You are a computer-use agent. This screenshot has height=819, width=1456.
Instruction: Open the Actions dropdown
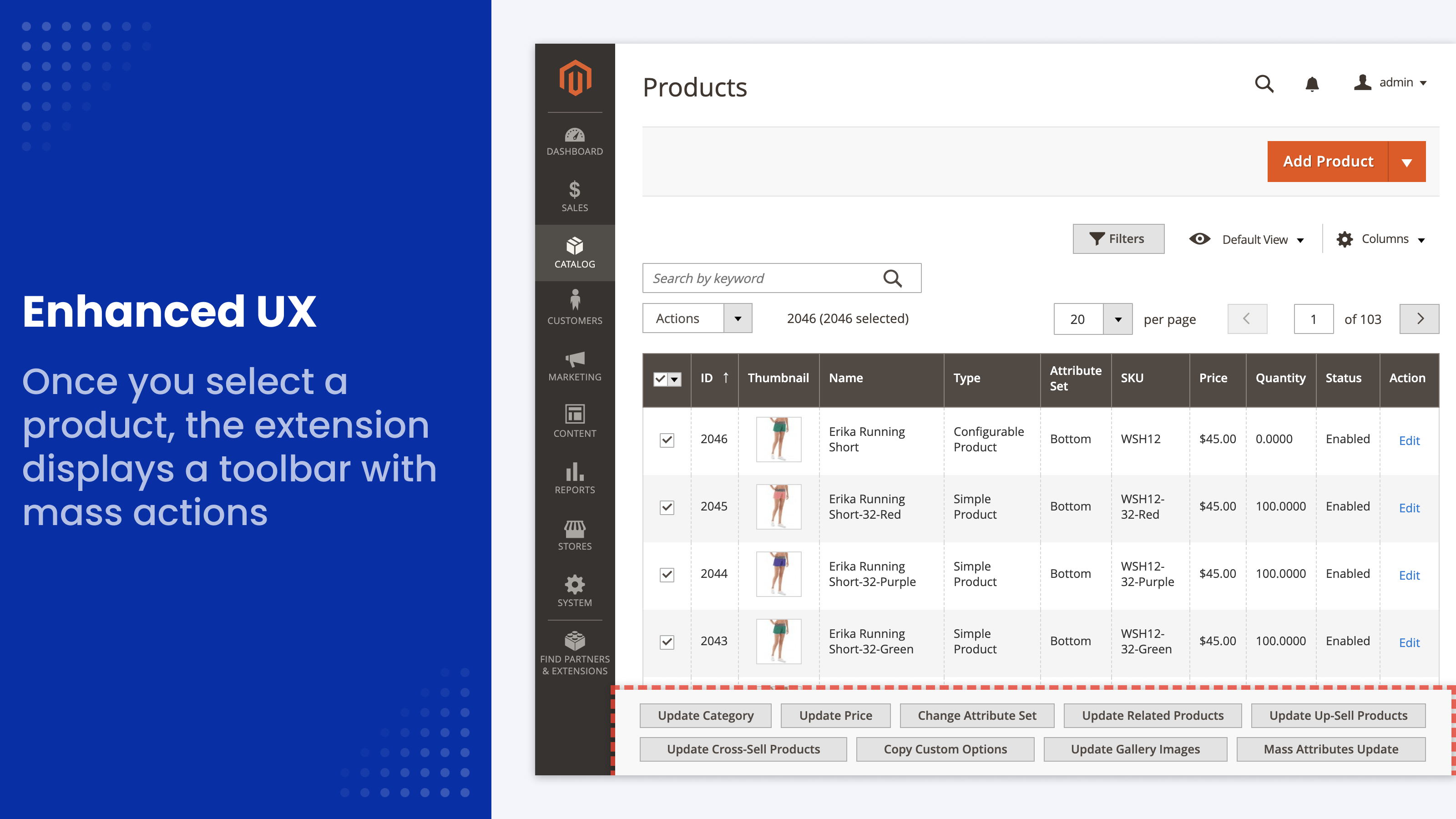tap(697, 318)
